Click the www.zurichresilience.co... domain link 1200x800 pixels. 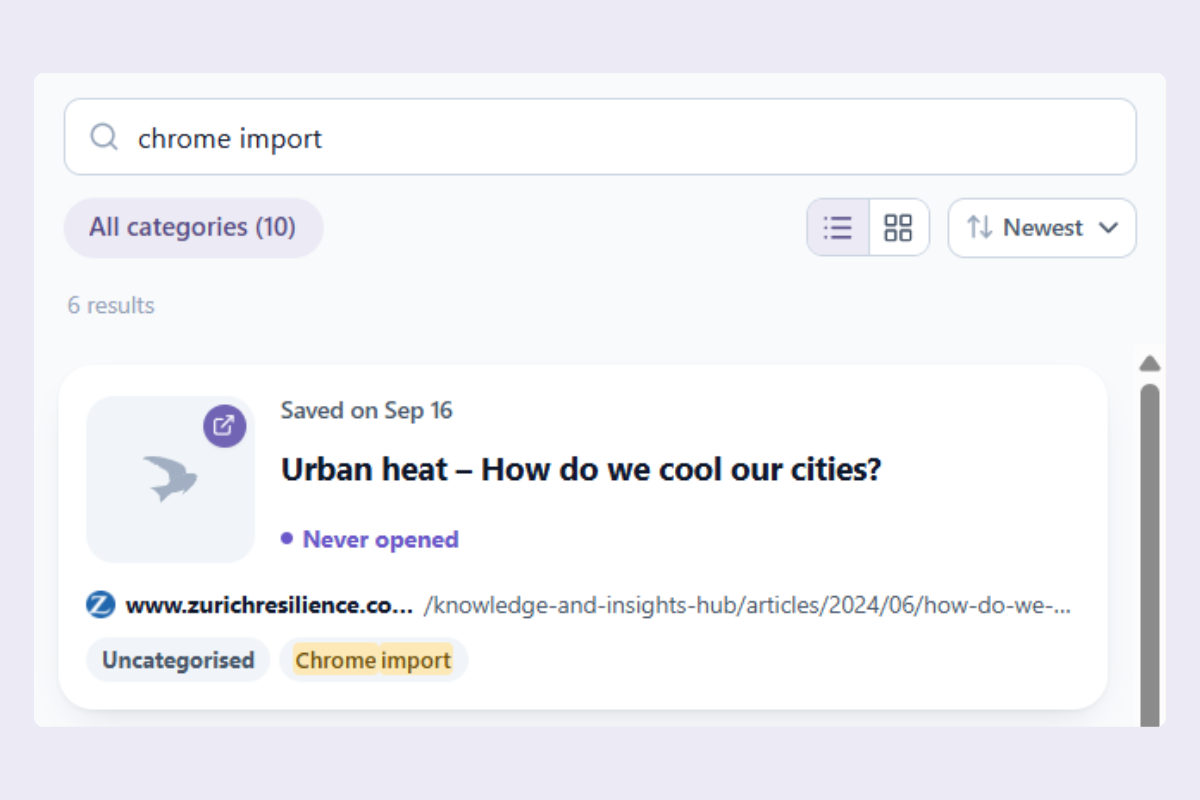pyautogui.click(x=269, y=606)
